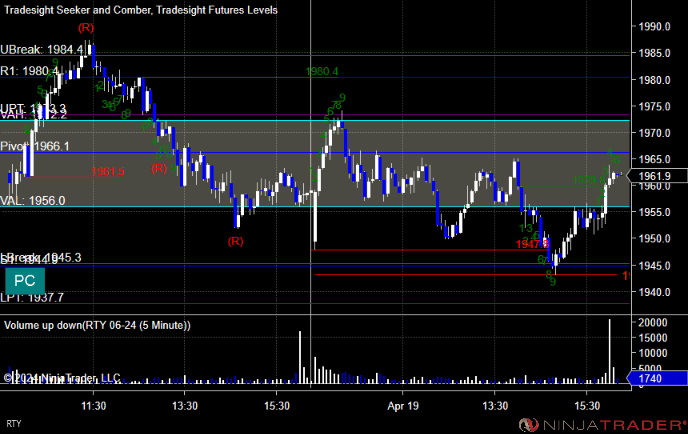Click the Pivot: 1966.1 label

pos(35,146)
